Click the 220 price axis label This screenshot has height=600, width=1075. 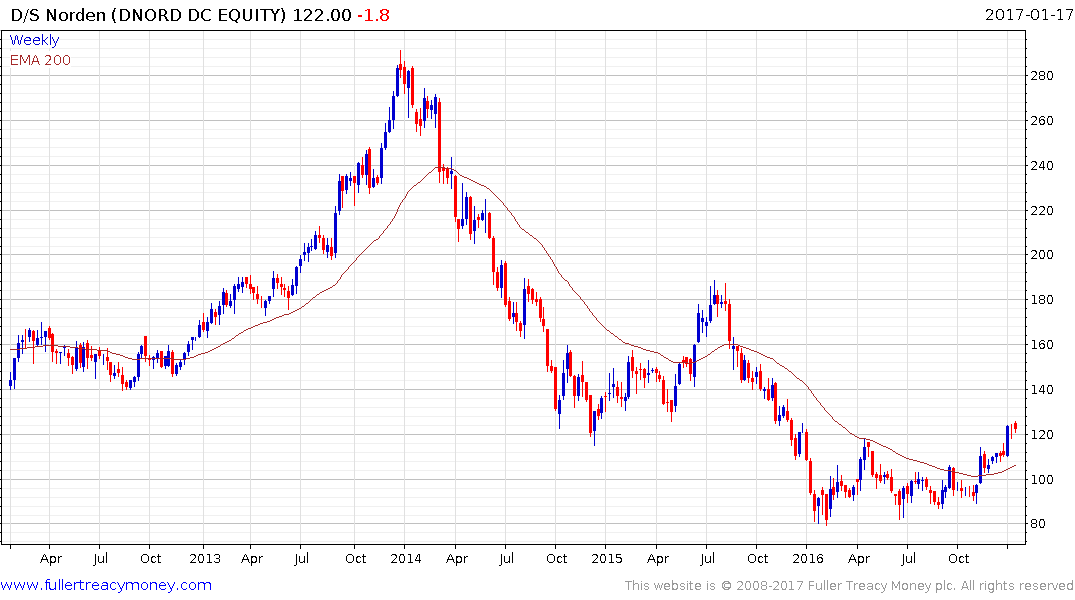1042,211
